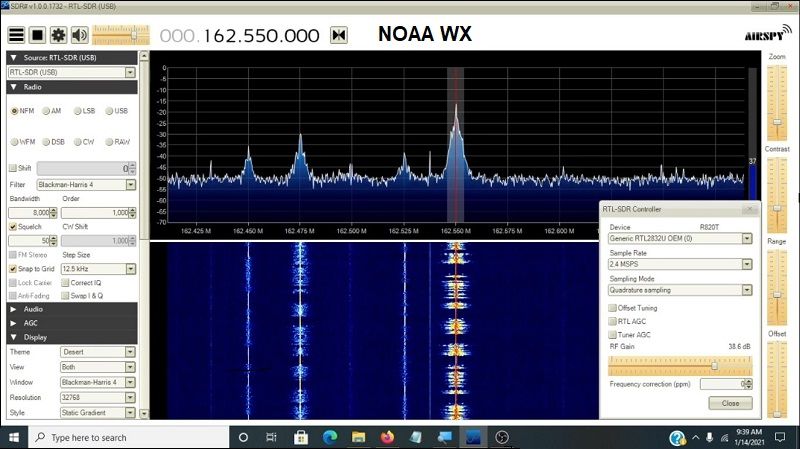The height and width of the screenshot is (449, 800).
Task: Collapse the Radio section
Action: click(72, 87)
